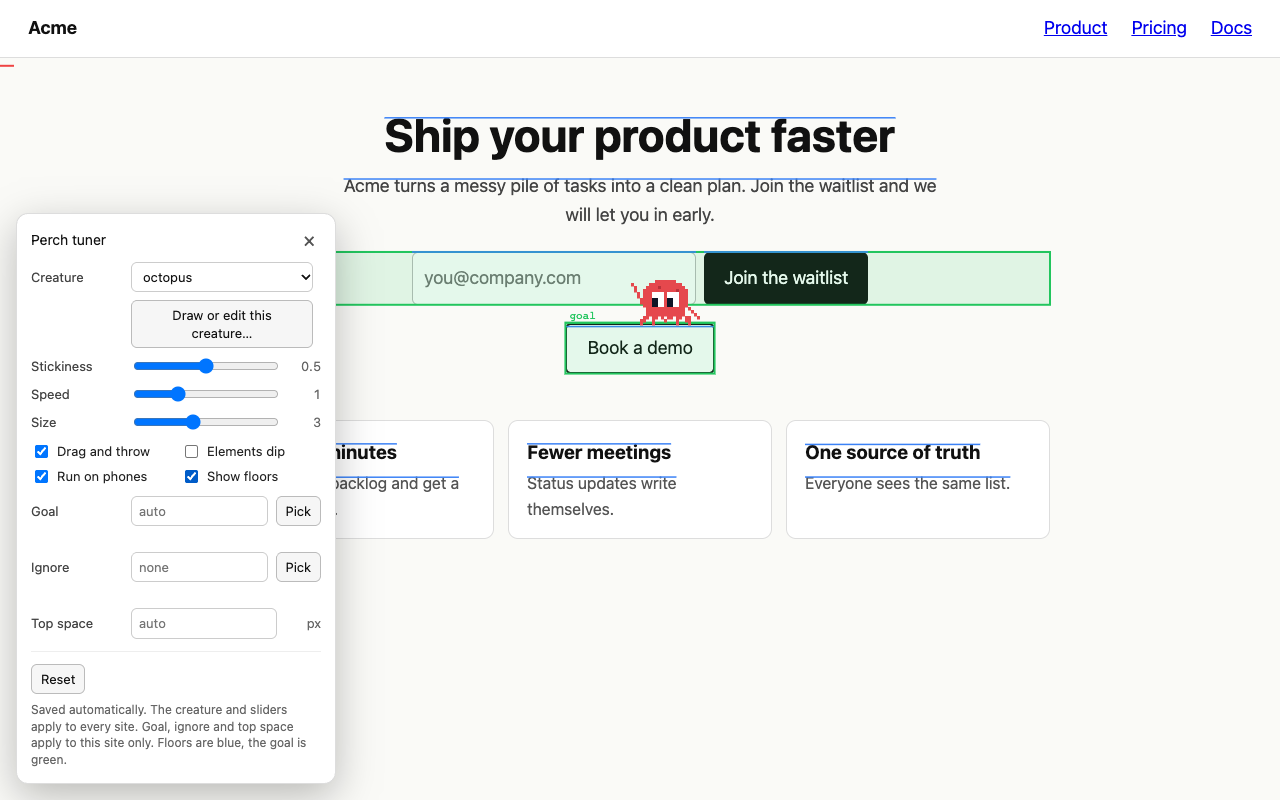Click the you@company.com email field
Viewport: 1280px width, 800px height.
[x=554, y=278]
